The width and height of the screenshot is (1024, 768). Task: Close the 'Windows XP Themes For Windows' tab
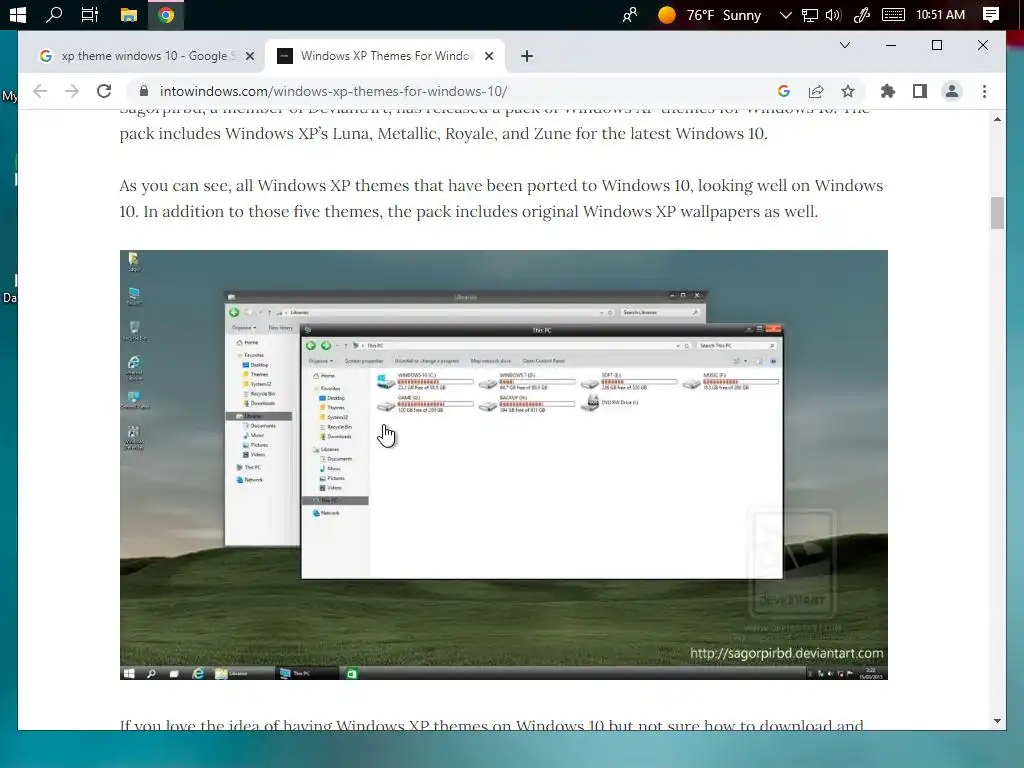[x=488, y=56]
